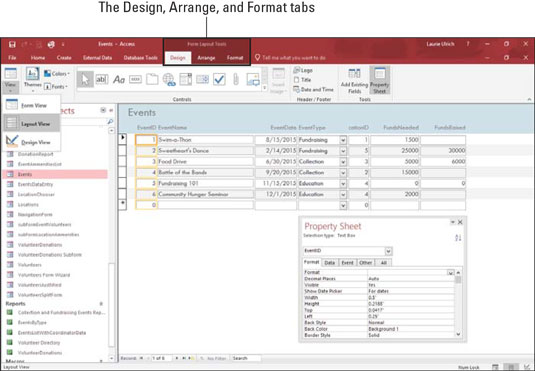Select Other tab in Property Sheet

click(365, 262)
